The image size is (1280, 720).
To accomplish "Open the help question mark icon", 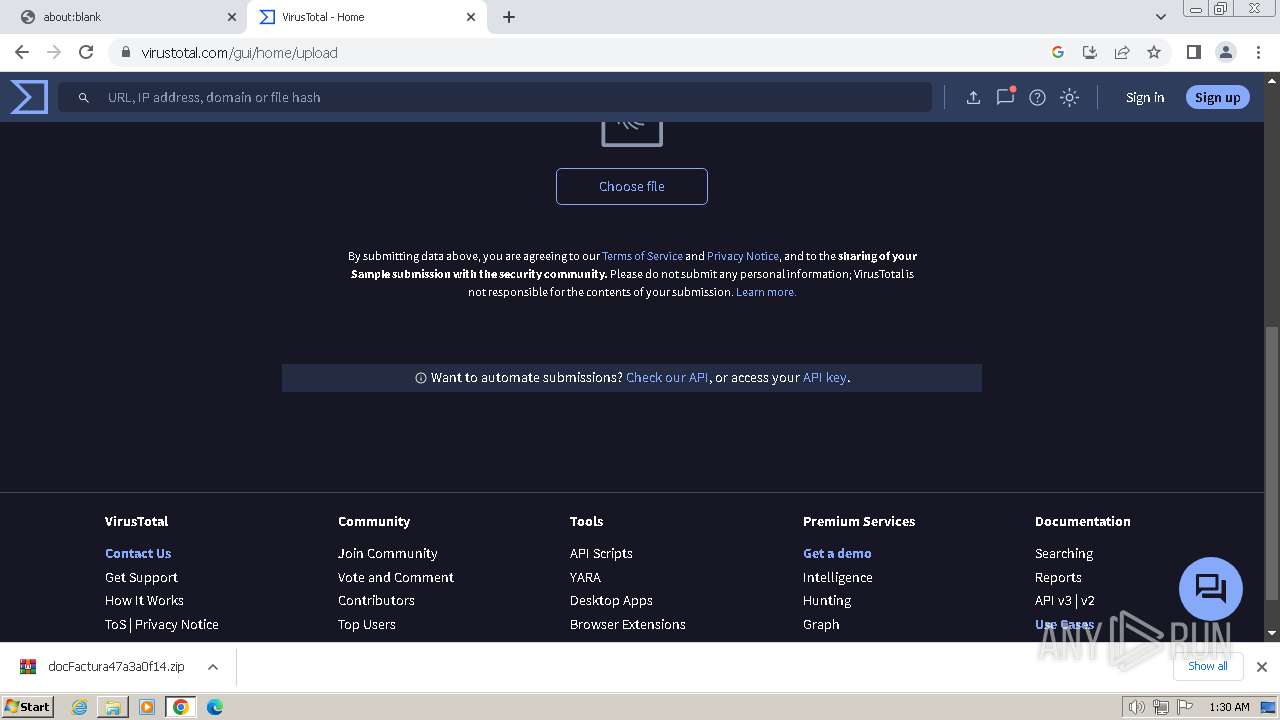I will click(x=1037, y=97).
